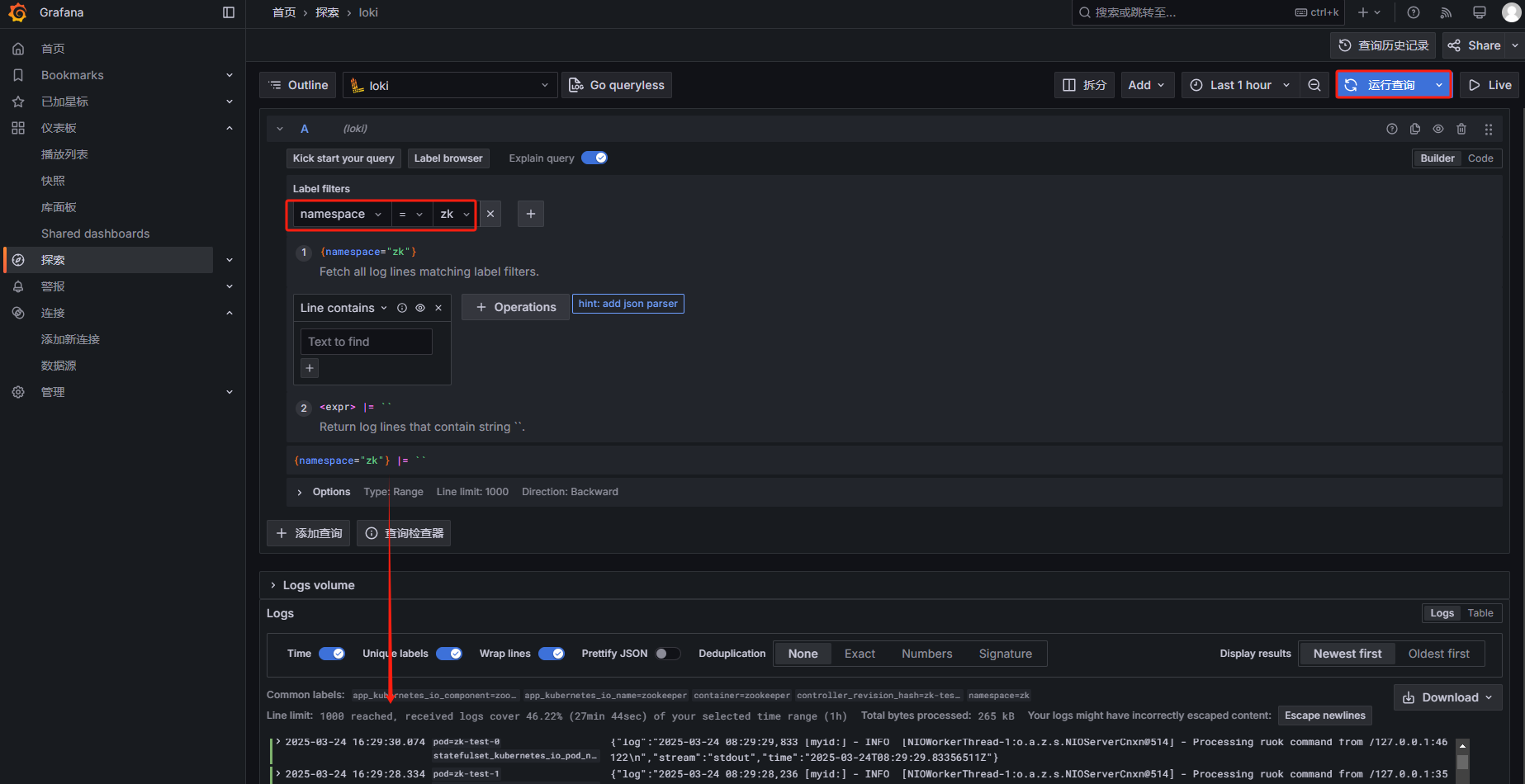Click the Text to find input
Screen dimensions: 1525x784
coord(367,342)
